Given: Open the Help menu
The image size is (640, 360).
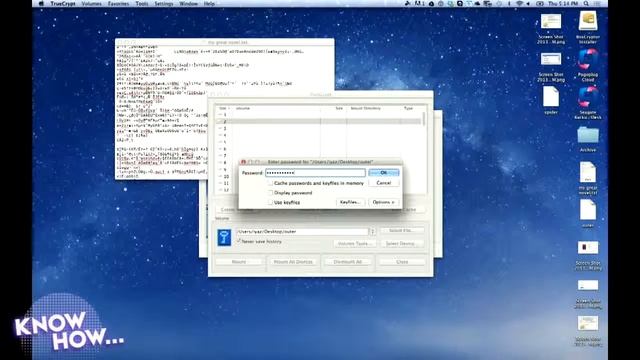Looking at the screenshot, I should 209,3.
